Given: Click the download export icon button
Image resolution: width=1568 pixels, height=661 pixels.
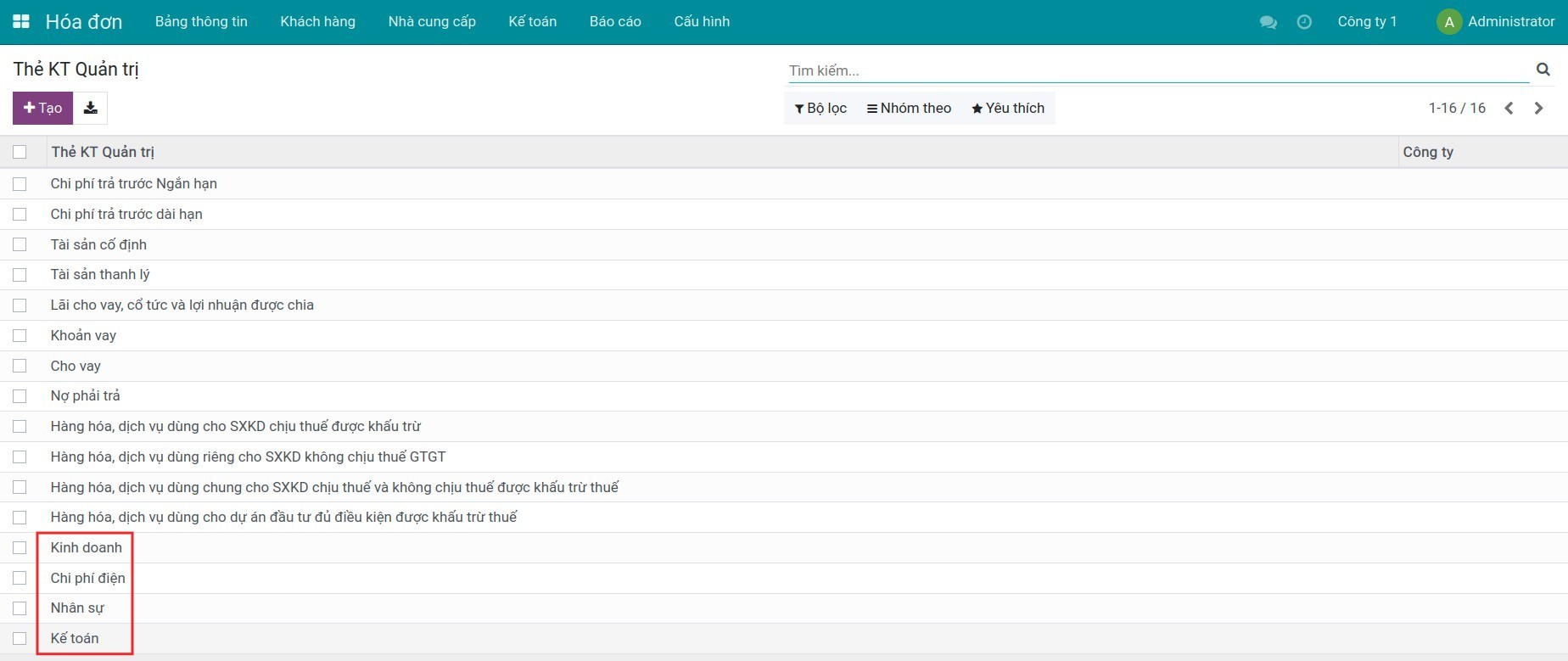Looking at the screenshot, I should pyautogui.click(x=91, y=108).
